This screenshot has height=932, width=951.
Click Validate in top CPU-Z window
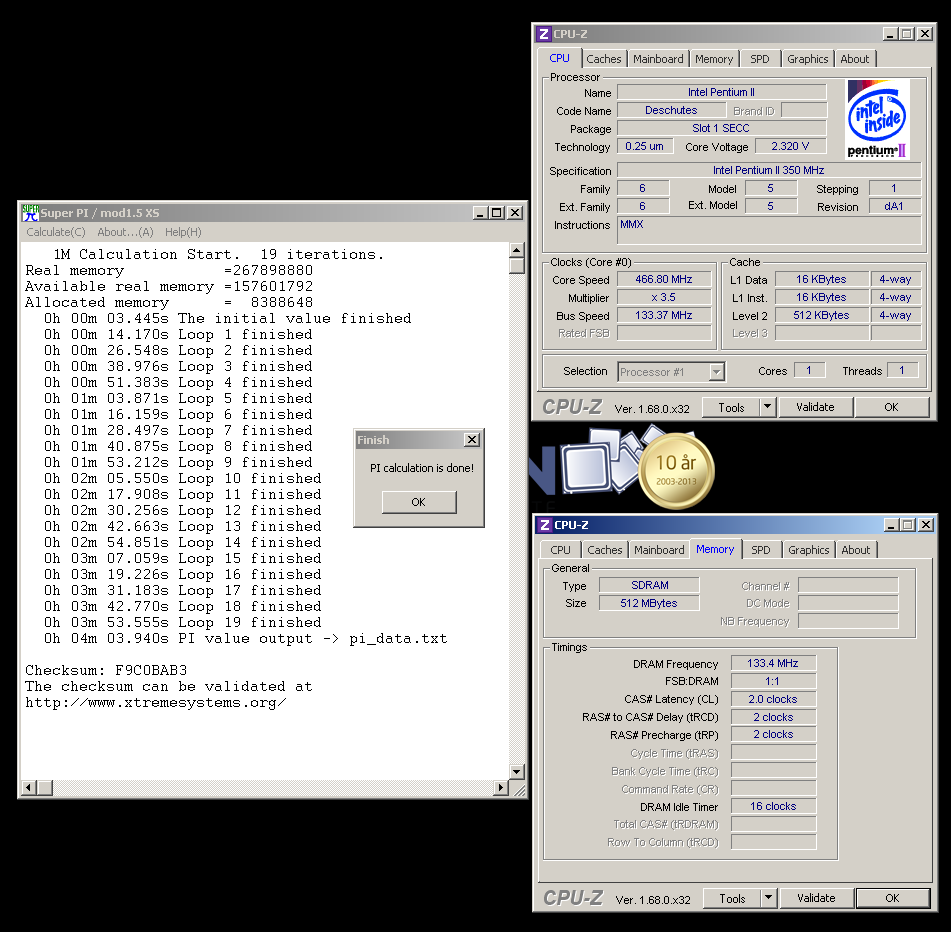[815, 407]
